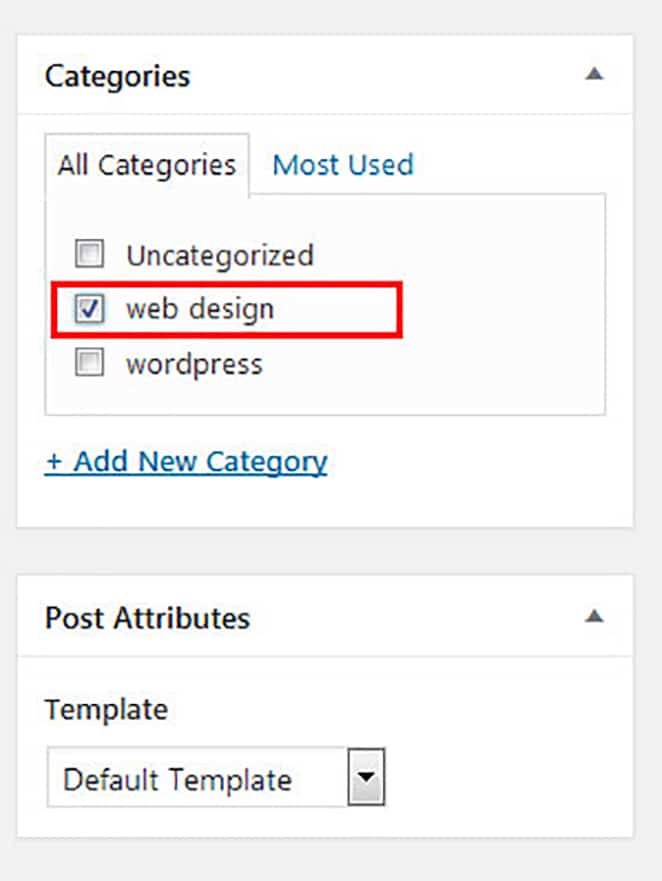Click the down-arrow icon on Template selector
Viewport: 662px width, 881px height.
pos(366,778)
